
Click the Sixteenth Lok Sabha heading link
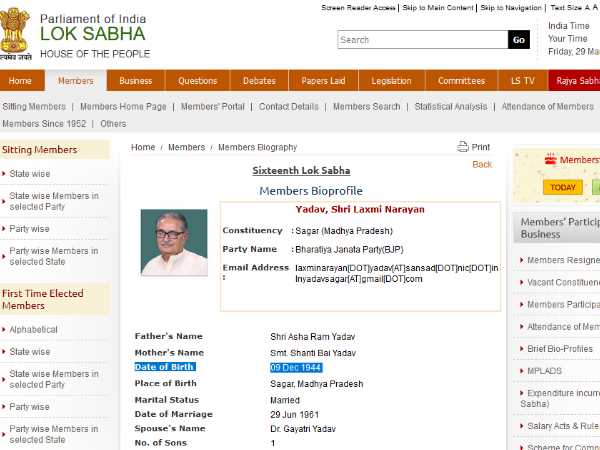point(301,171)
